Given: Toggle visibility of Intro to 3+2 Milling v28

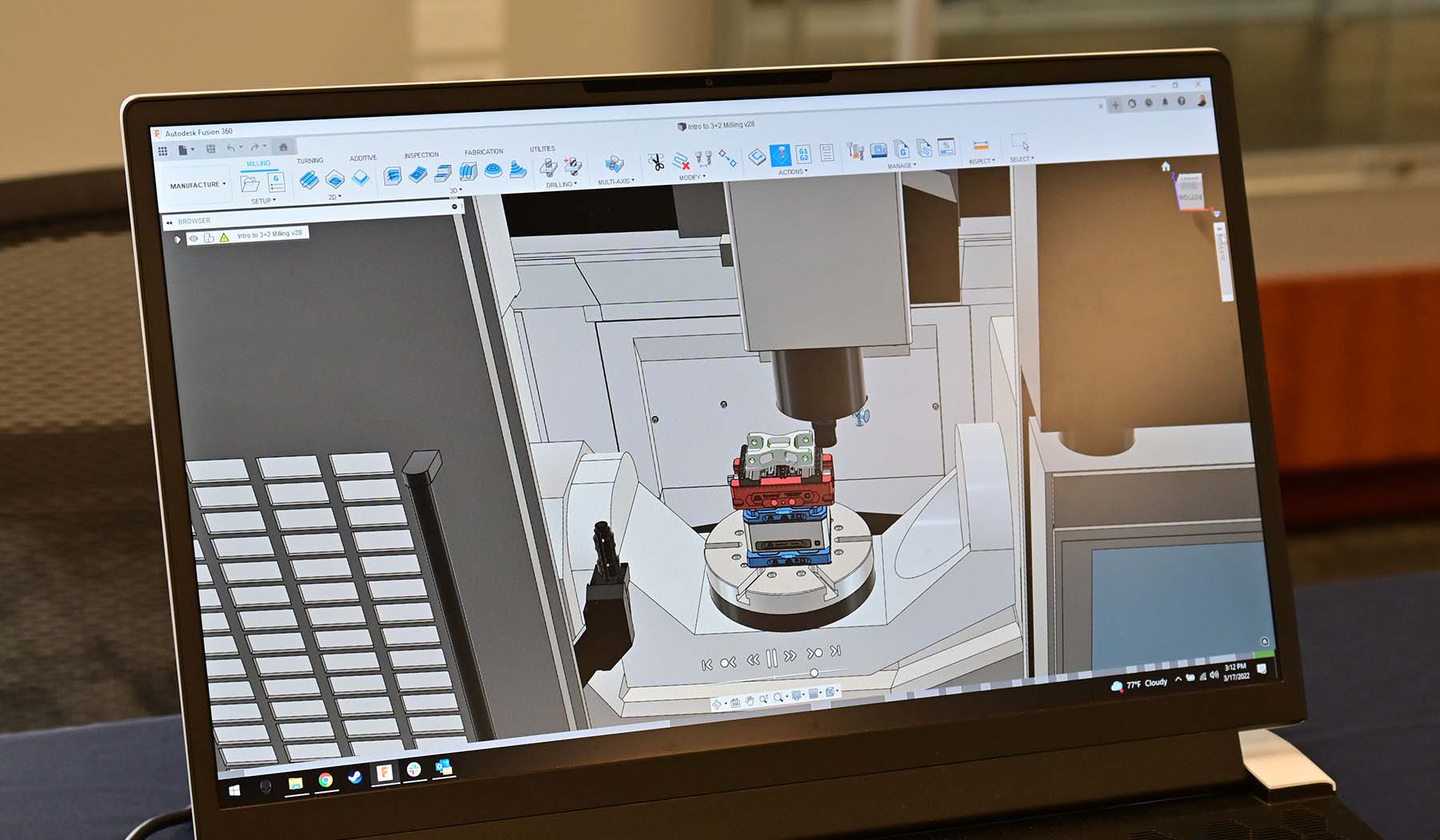Looking at the screenshot, I should coord(193,238).
